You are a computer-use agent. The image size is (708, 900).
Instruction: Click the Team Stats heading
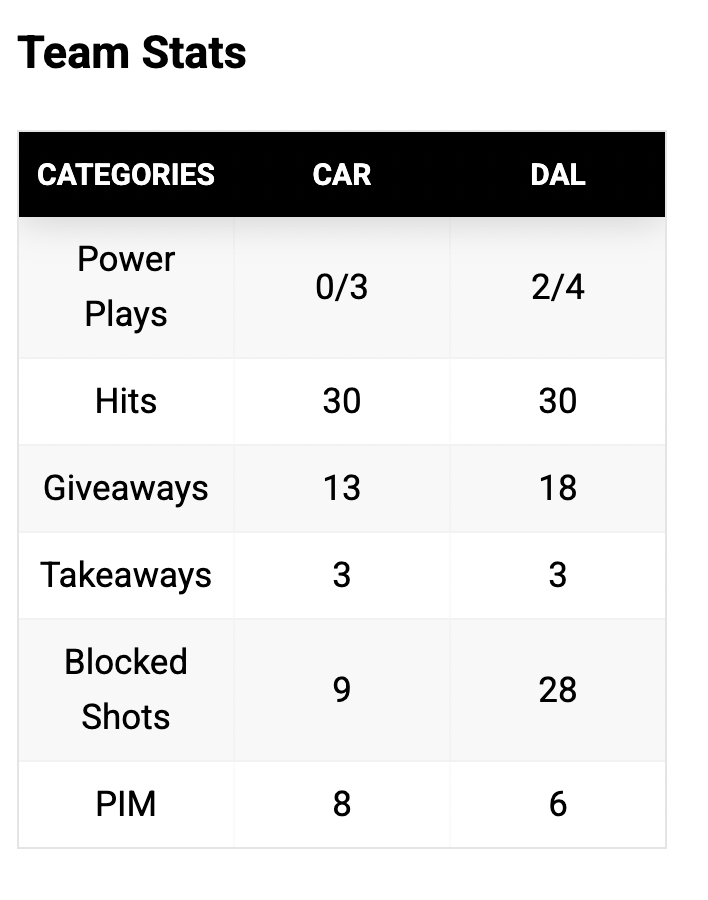(132, 52)
